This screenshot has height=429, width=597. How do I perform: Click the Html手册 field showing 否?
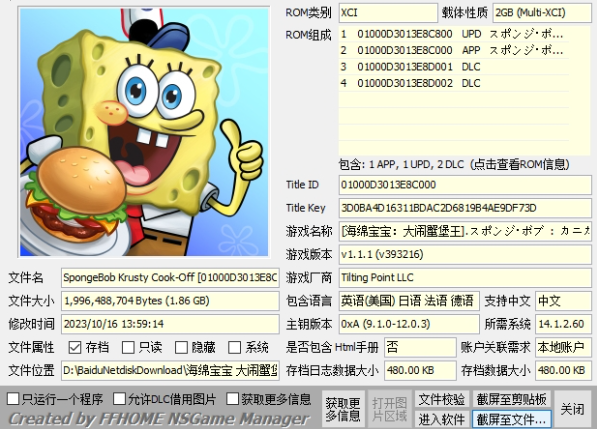coord(420,347)
